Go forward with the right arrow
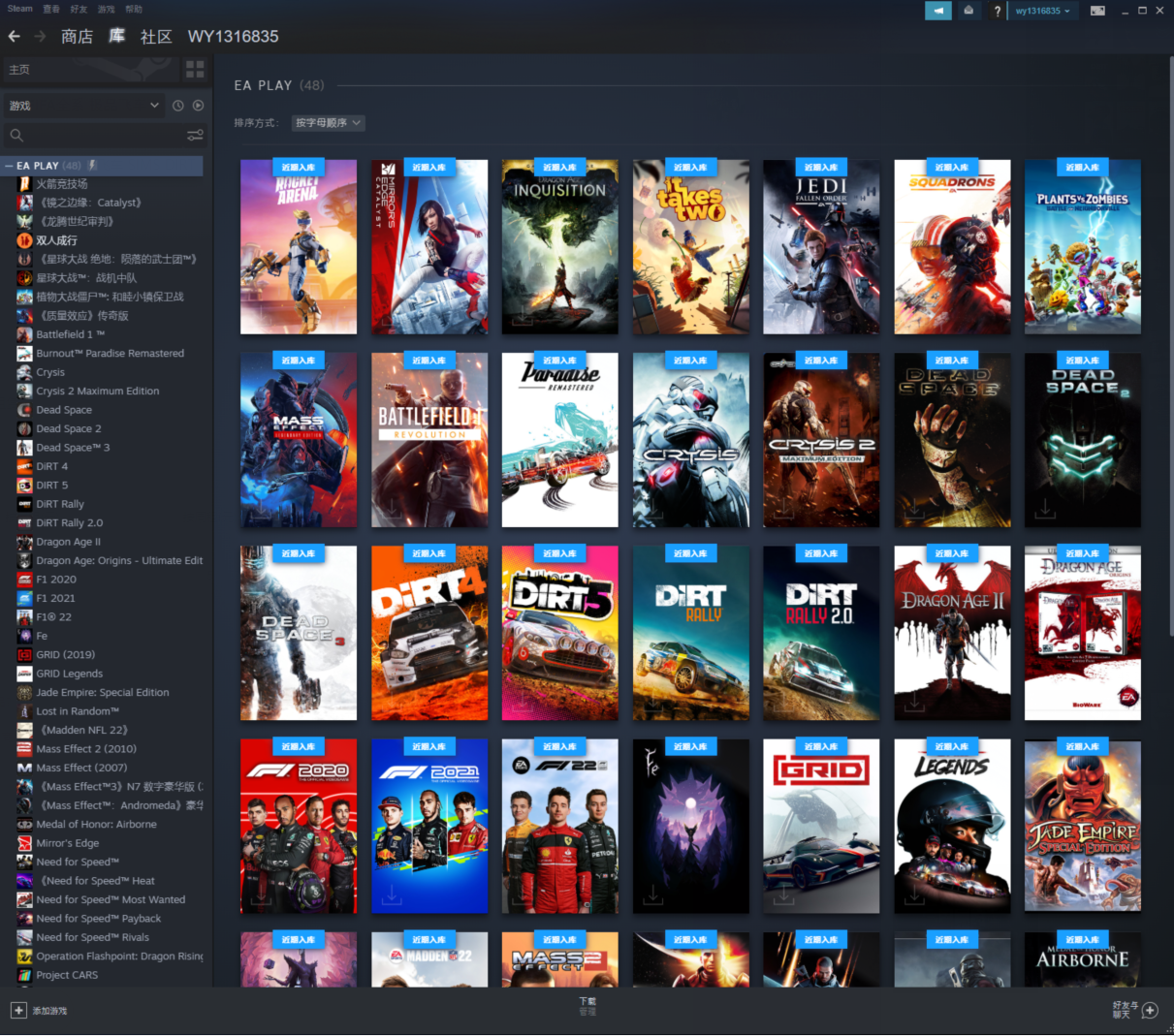The height and width of the screenshot is (1036, 1174). pyautogui.click(x=40, y=36)
